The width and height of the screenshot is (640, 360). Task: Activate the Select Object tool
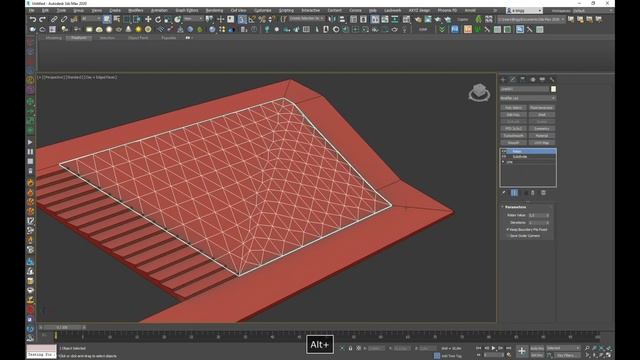(107, 19)
